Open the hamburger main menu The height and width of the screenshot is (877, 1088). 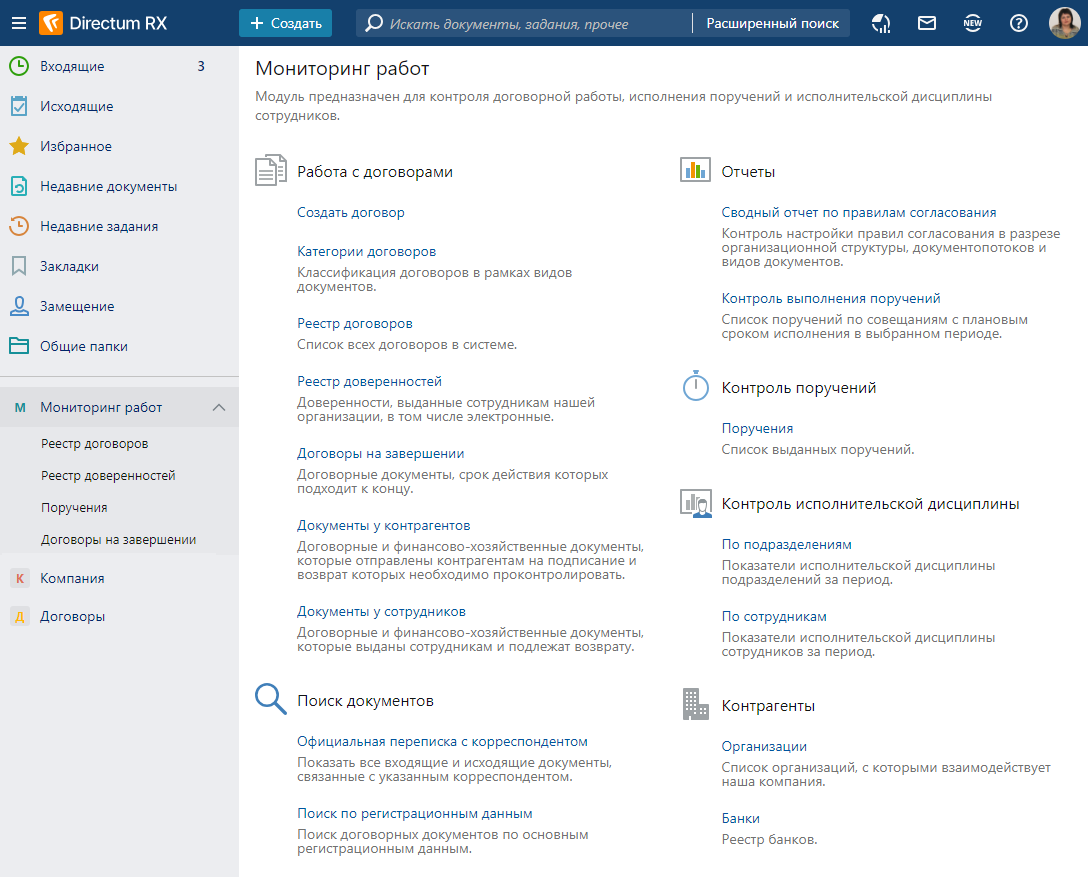pos(19,23)
